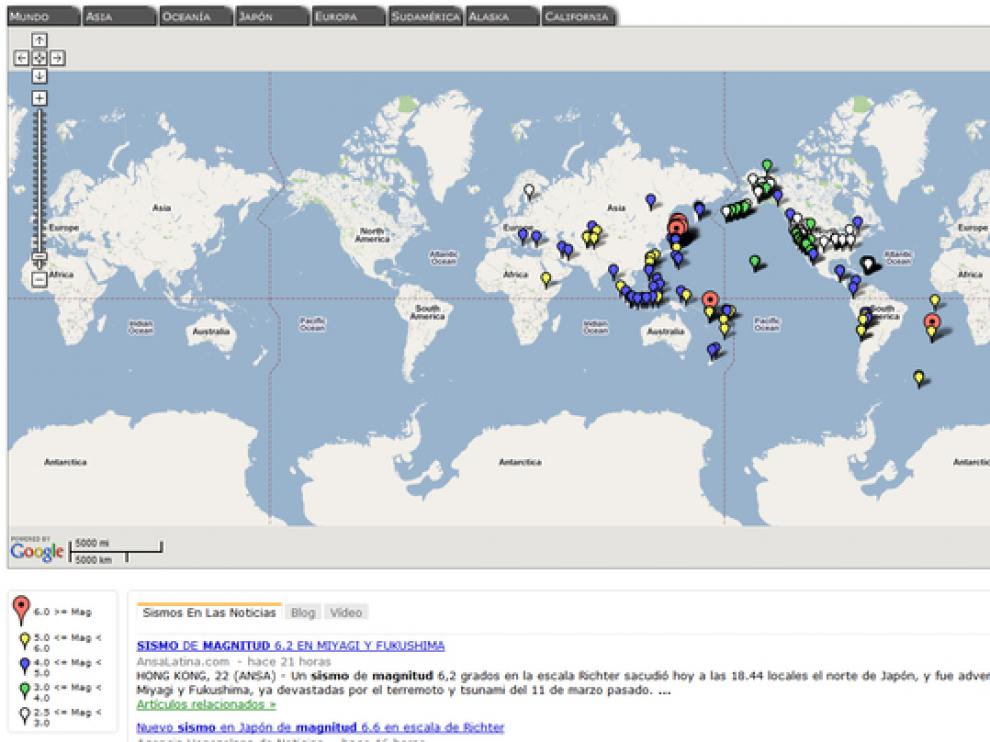Click the green 3.0–4.0 magnitude legend pin
The image size is (990, 742).
click(x=25, y=690)
